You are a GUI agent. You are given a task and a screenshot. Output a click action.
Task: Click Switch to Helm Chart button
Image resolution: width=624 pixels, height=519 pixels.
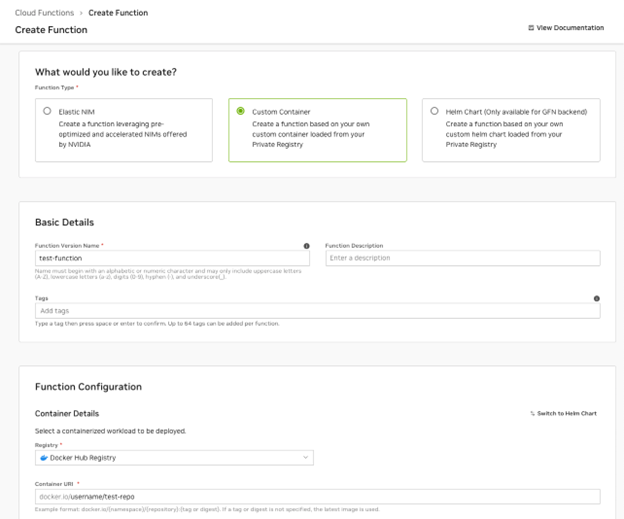click(x=564, y=414)
